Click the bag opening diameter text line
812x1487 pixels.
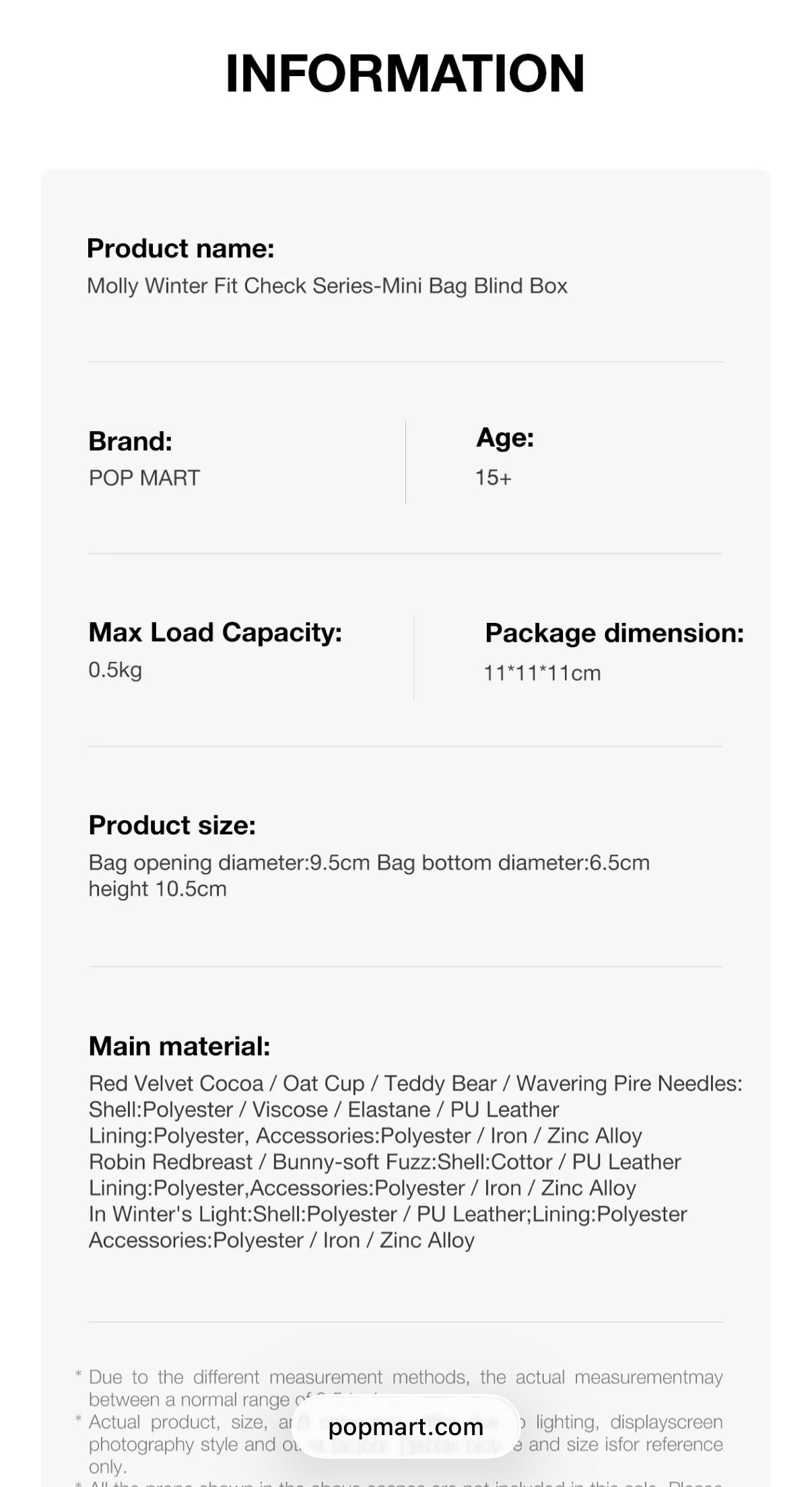369,863
